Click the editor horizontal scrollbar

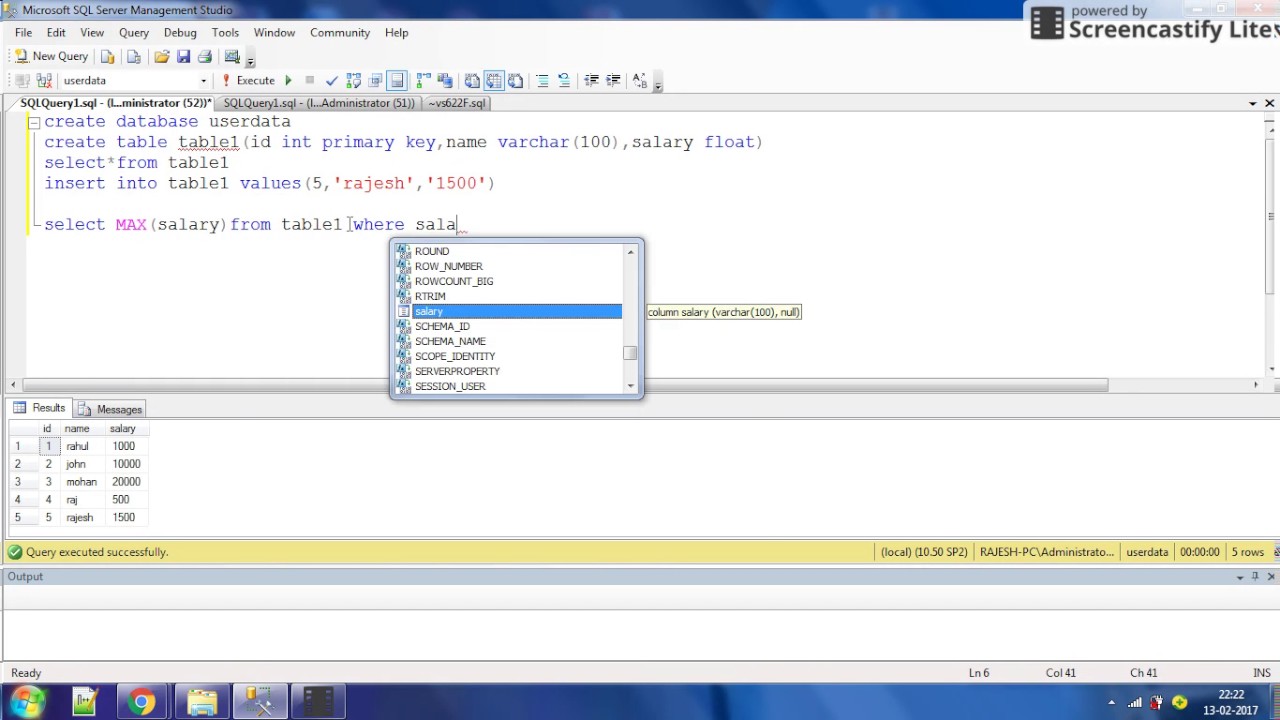(565, 385)
